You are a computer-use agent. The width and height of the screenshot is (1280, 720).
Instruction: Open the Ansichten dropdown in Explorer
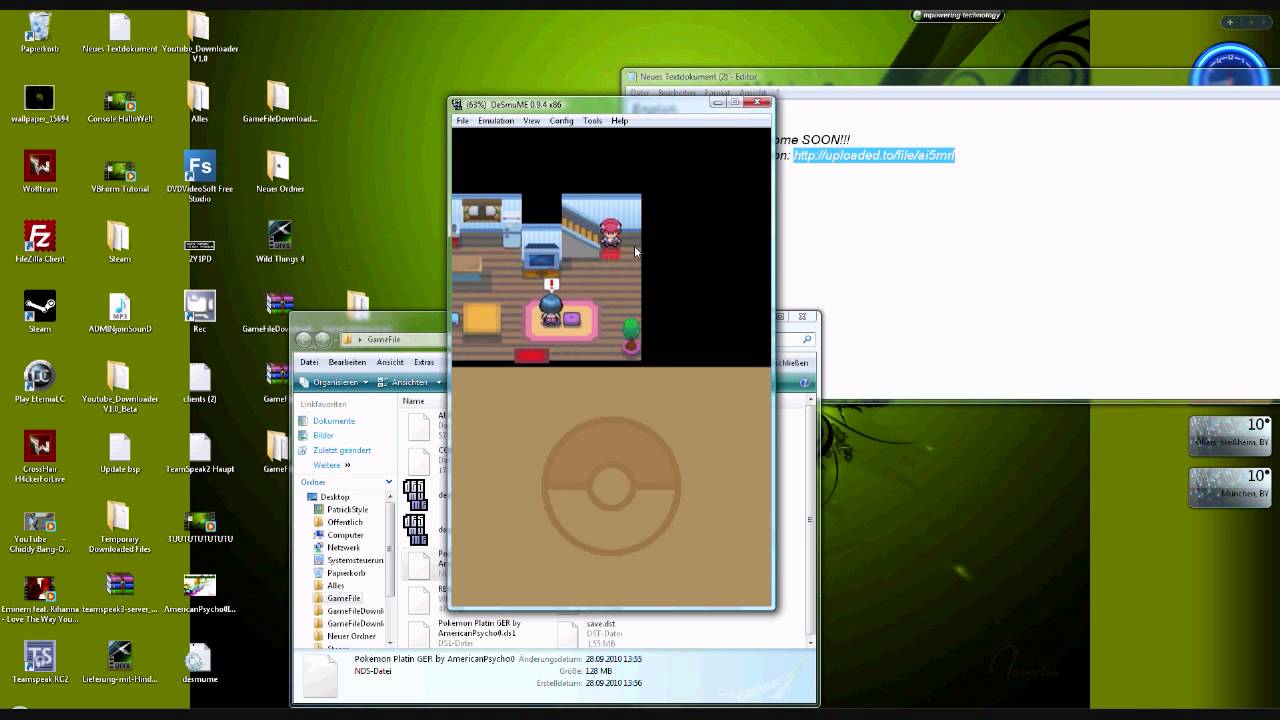tap(409, 382)
